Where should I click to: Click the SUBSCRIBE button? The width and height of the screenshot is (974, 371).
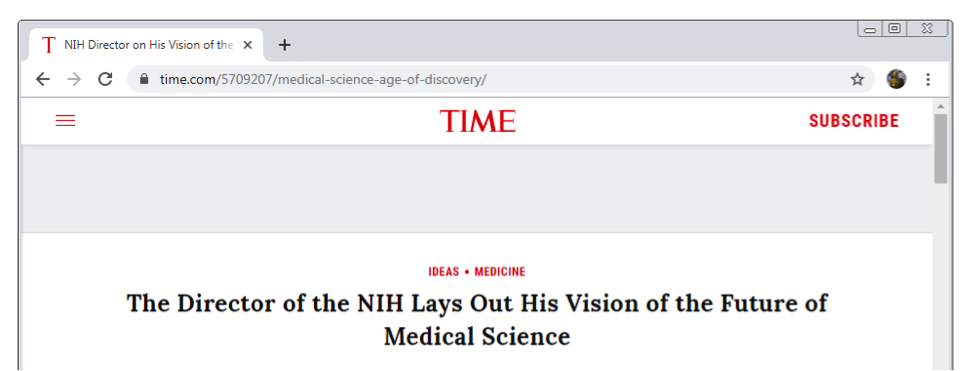pos(853,121)
